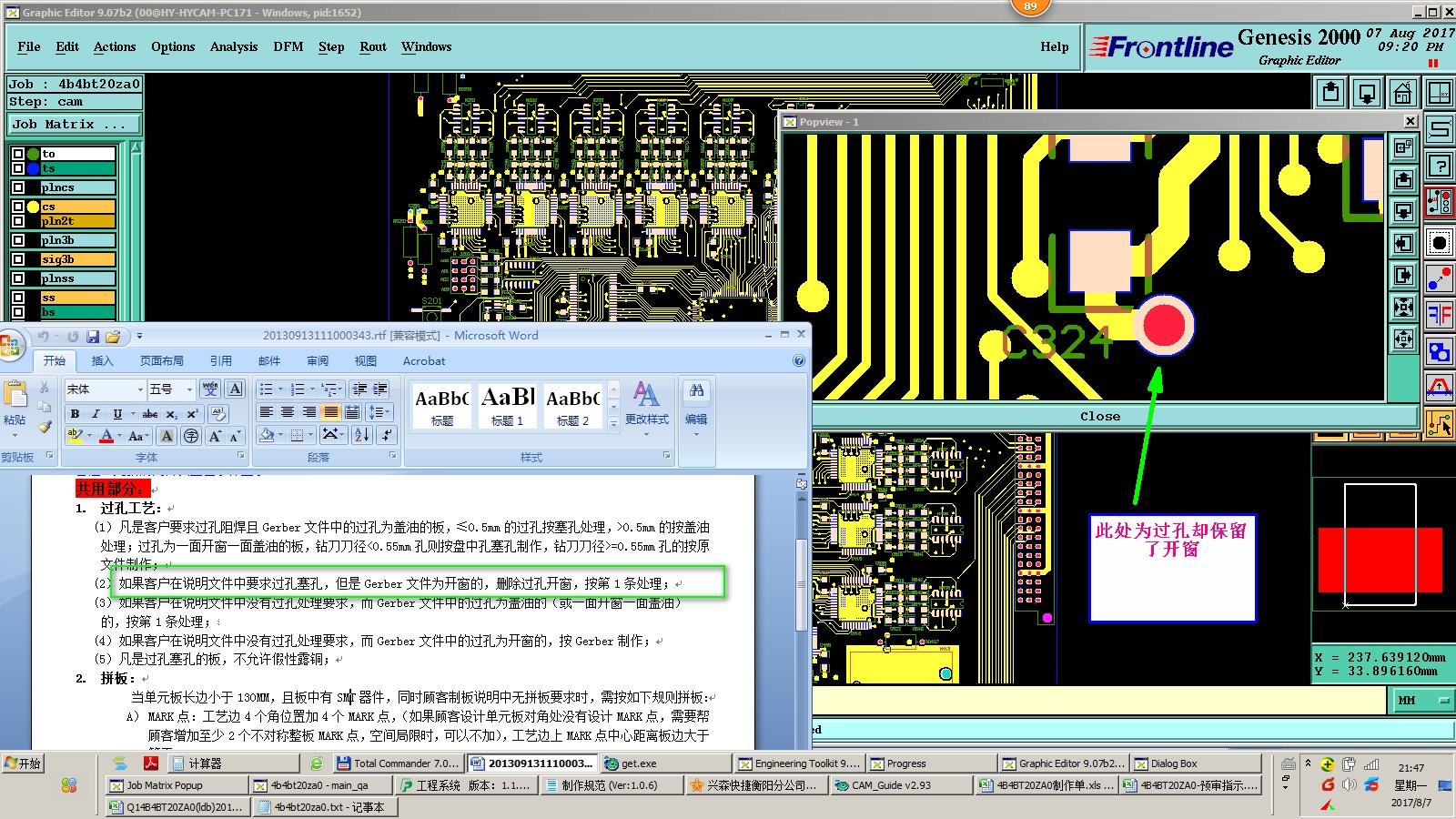1456x819 pixels.
Task: Open the Analysis menu
Action: coord(234,47)
